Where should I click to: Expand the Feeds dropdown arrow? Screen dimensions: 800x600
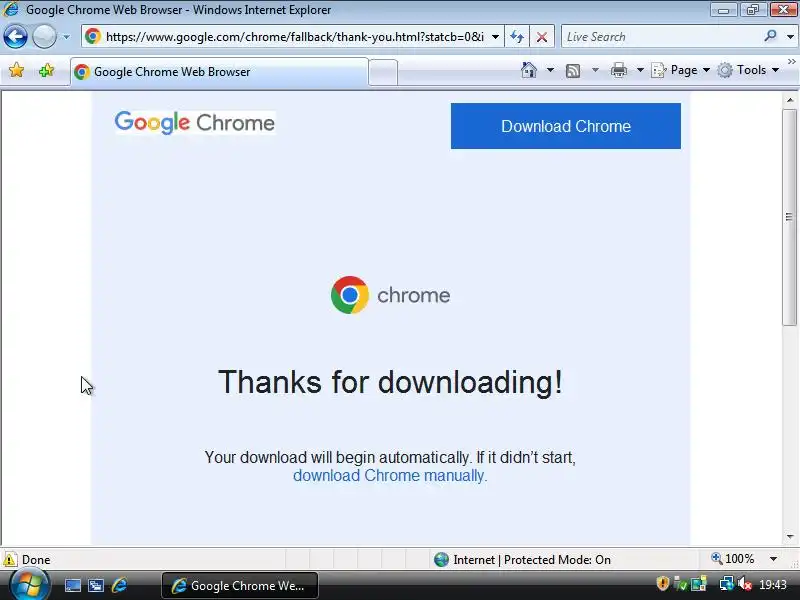595,70
